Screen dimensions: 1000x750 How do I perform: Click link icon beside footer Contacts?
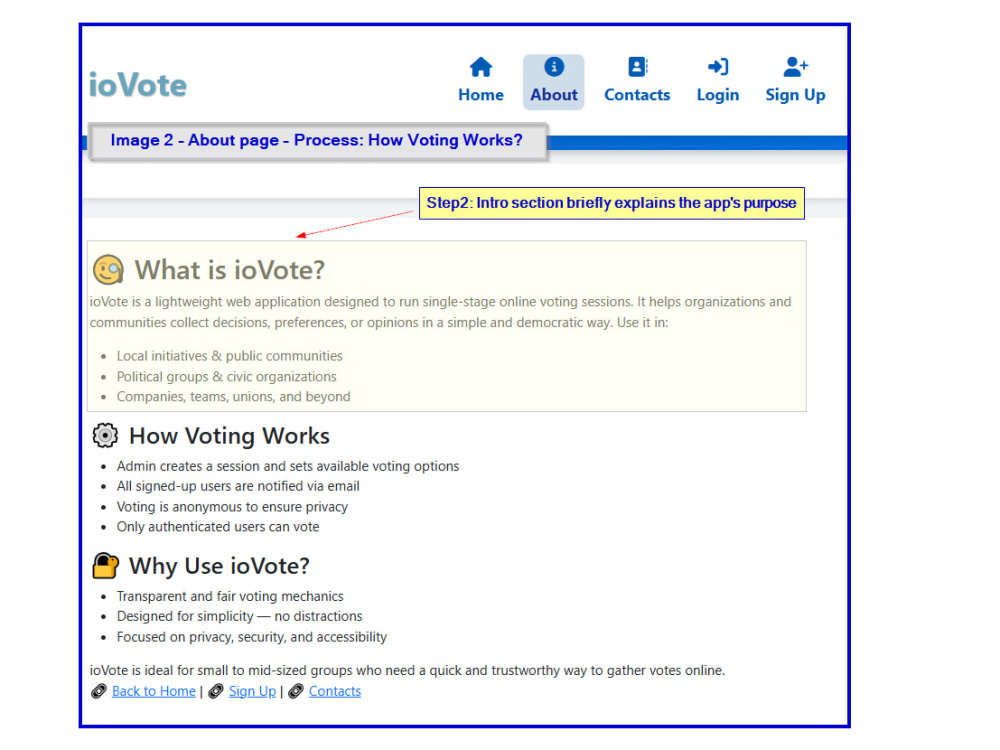pyautogui.click(x=296, y=691)
